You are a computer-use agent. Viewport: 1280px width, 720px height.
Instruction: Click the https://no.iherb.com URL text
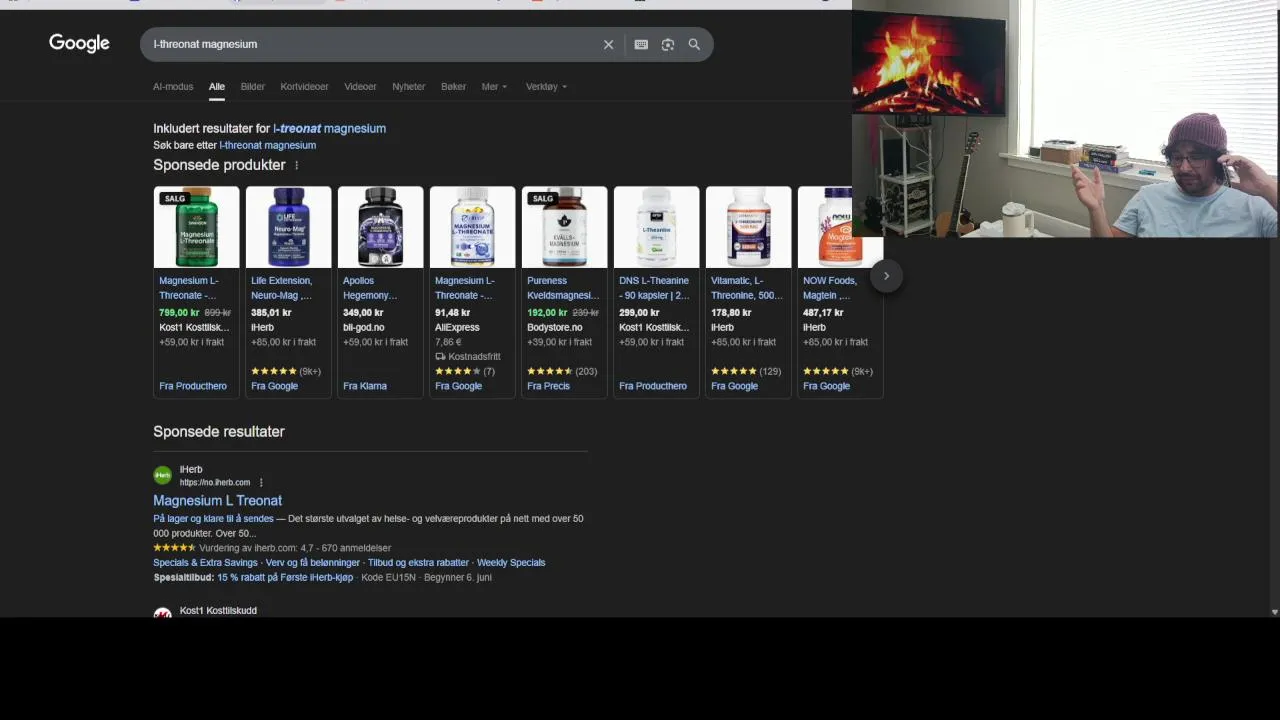[x=215, y=483]
